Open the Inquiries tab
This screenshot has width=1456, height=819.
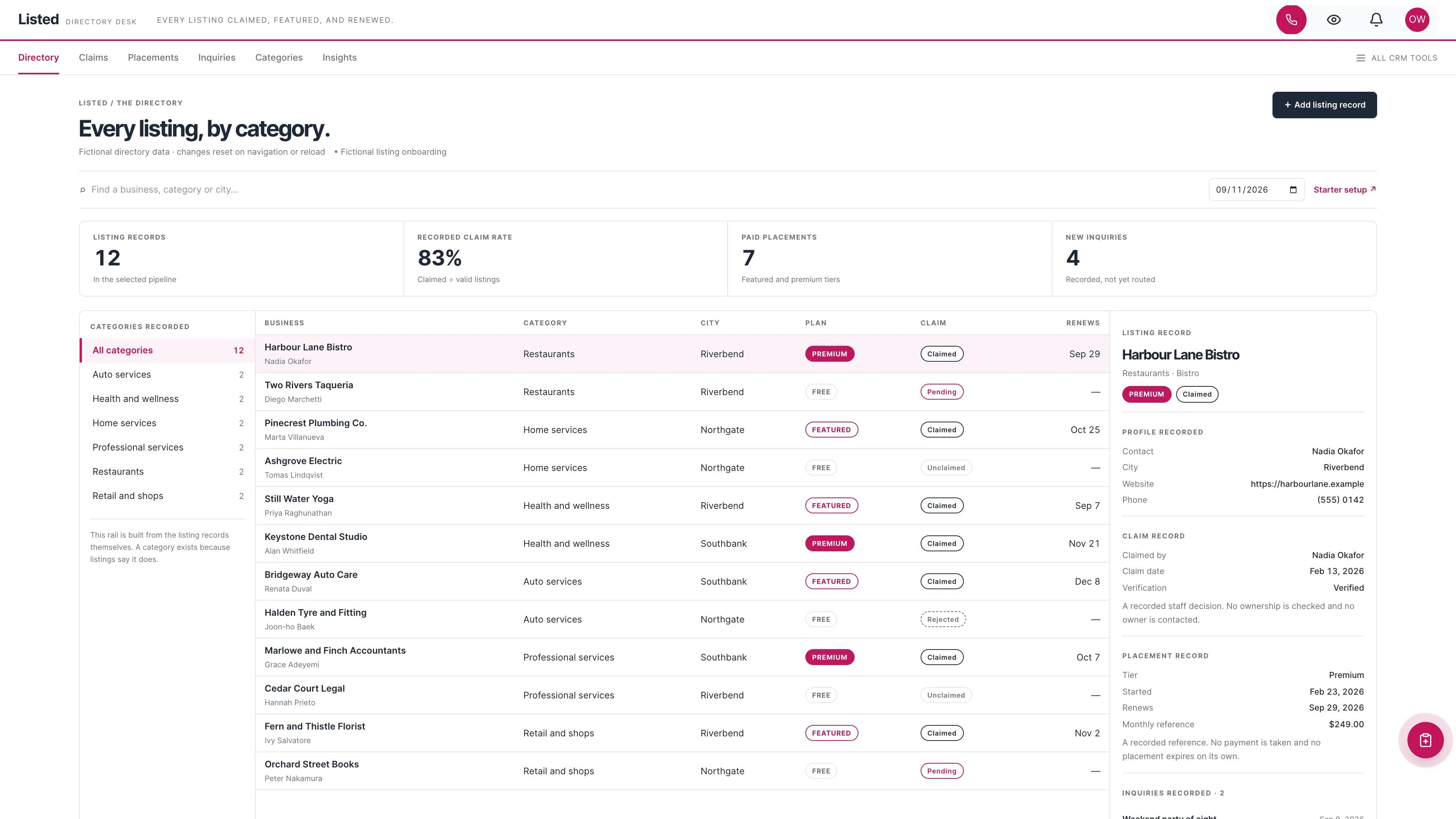pyautogui.click(x=217, y=58)
